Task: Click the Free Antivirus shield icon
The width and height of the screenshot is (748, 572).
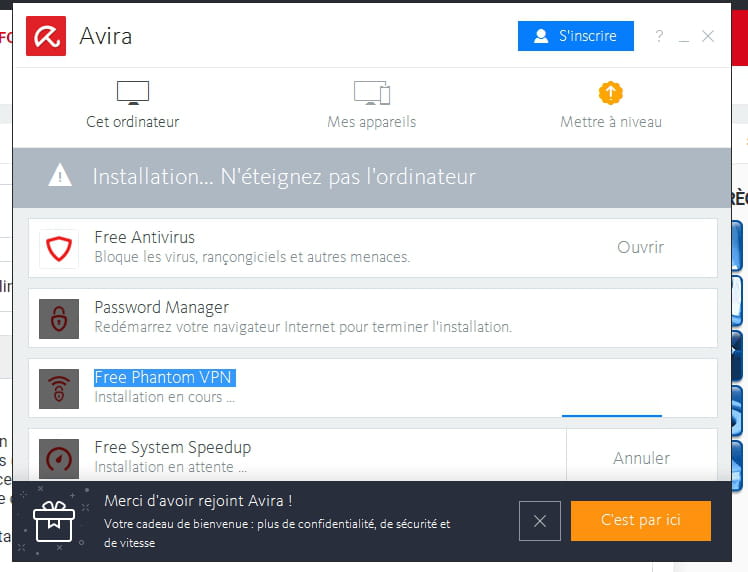Action: [x=59, y=249]
